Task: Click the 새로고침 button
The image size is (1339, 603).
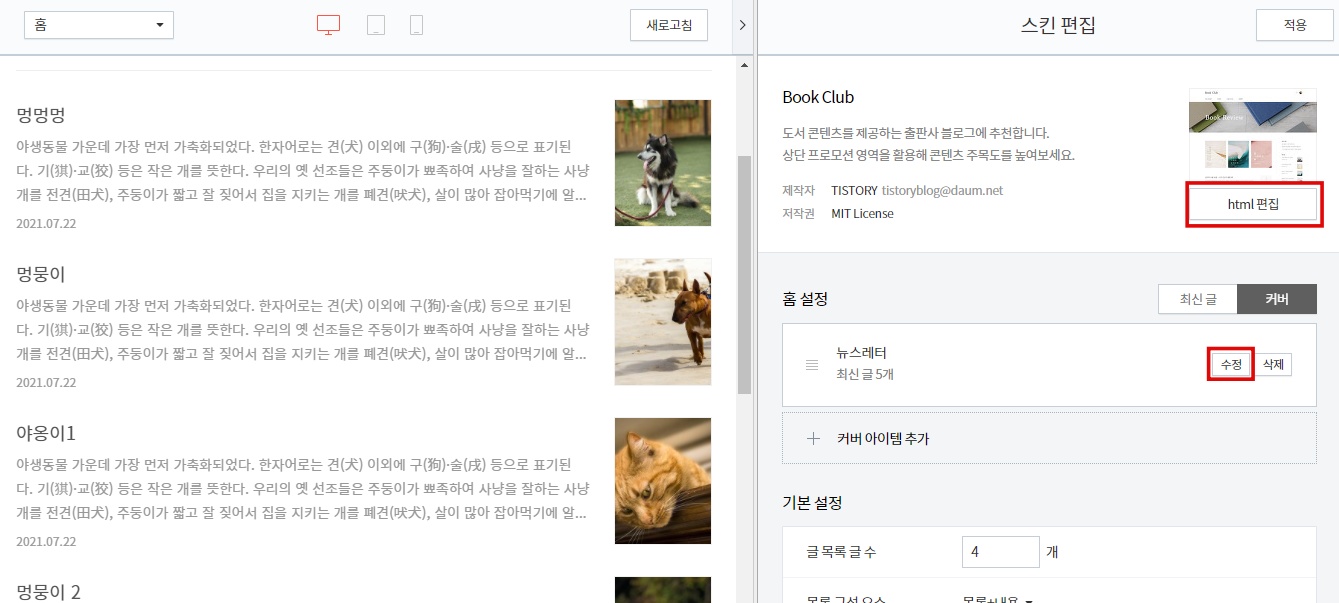Action: (669, 25)
